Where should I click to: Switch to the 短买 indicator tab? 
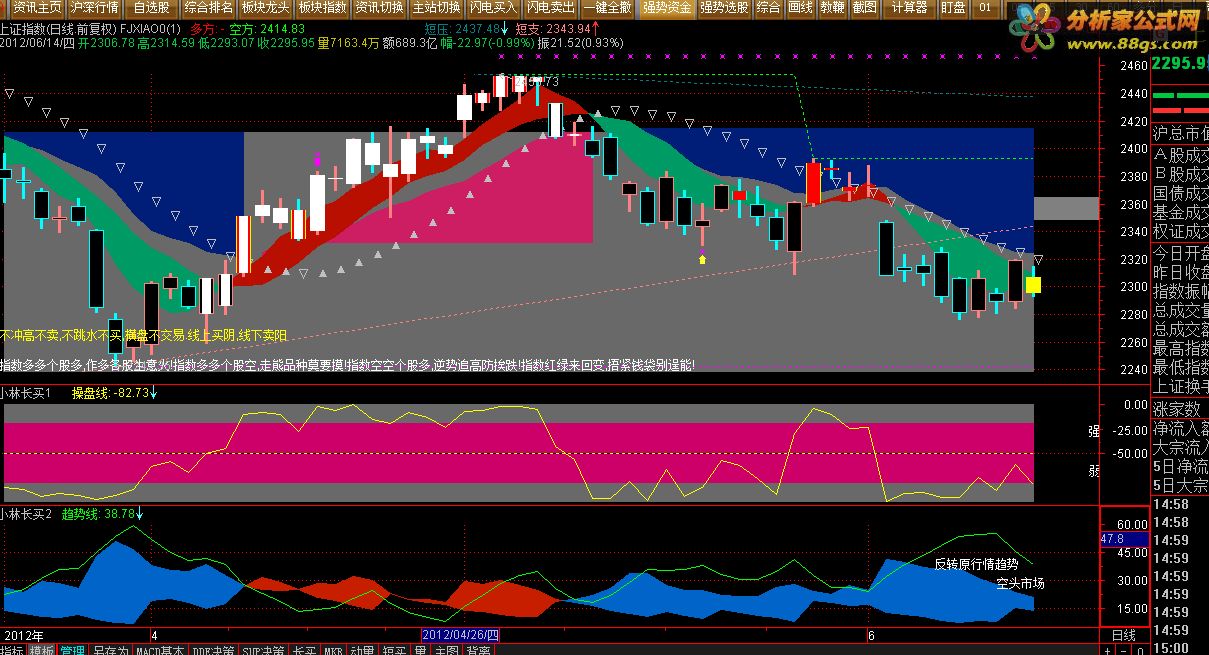[x=394, y=650]
